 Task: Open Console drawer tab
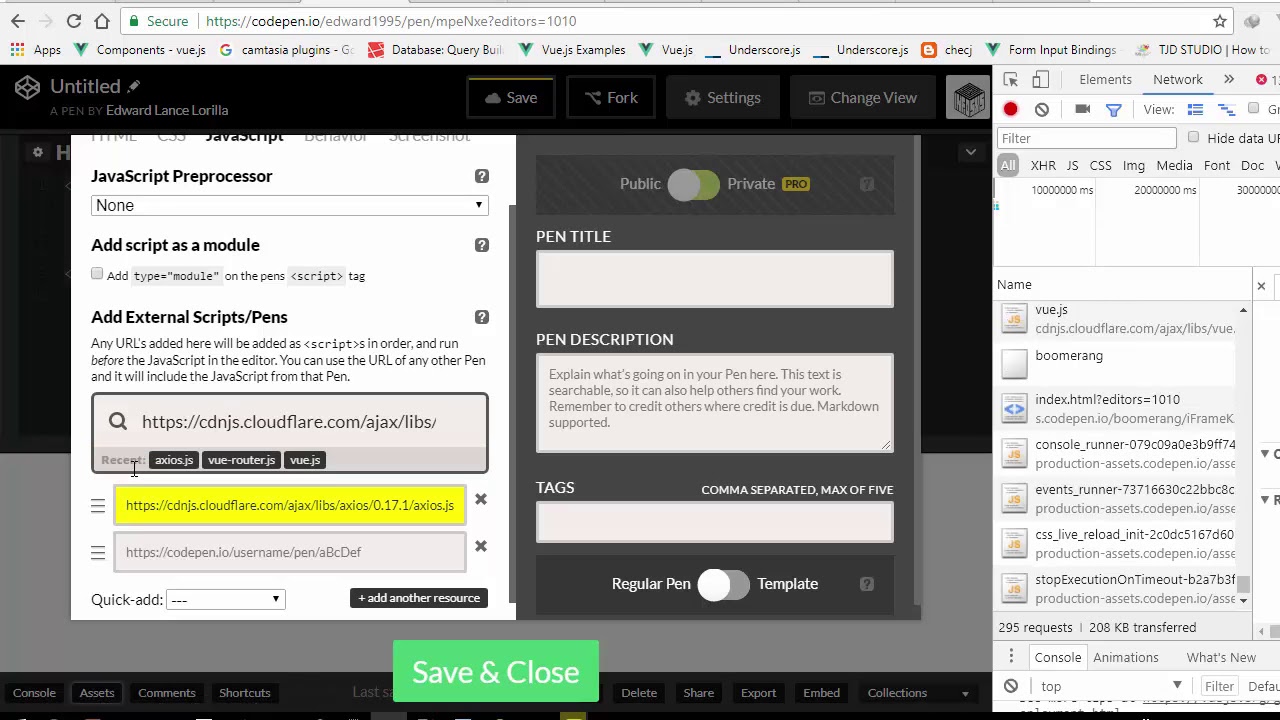(1058, 658)
